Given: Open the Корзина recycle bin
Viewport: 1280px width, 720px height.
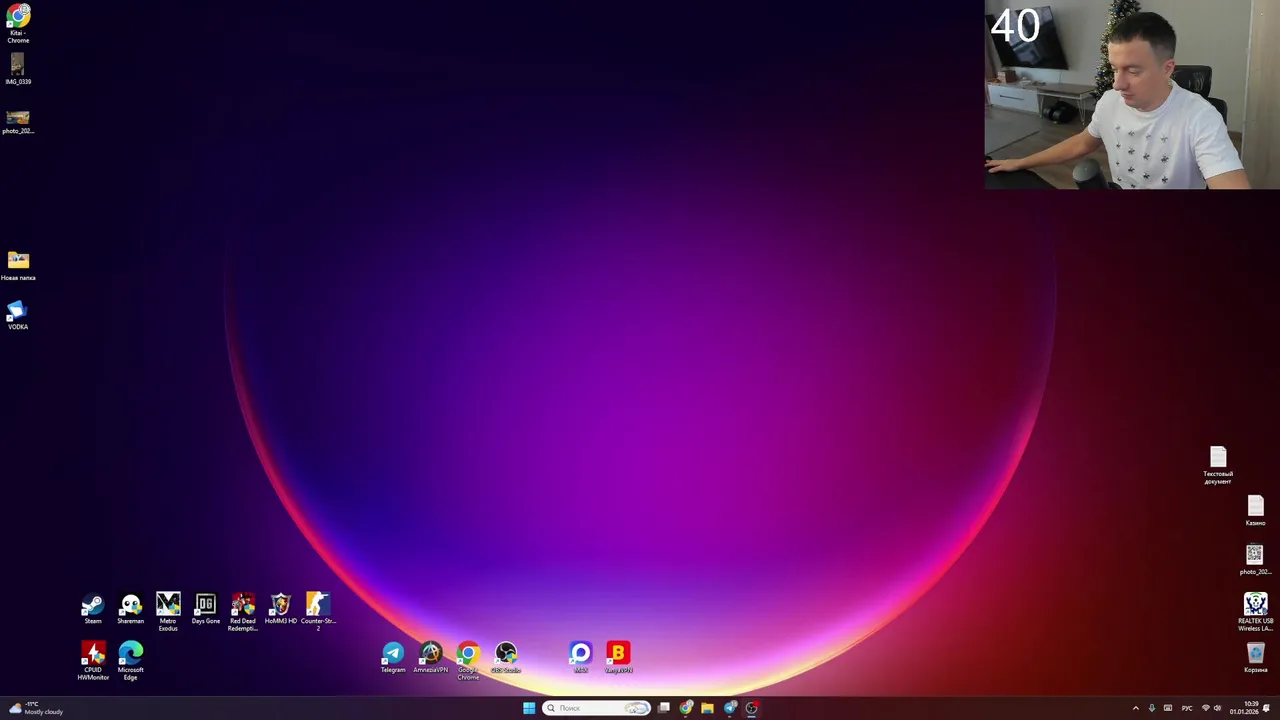Looking at the screenshot, I should (1256, 658).
